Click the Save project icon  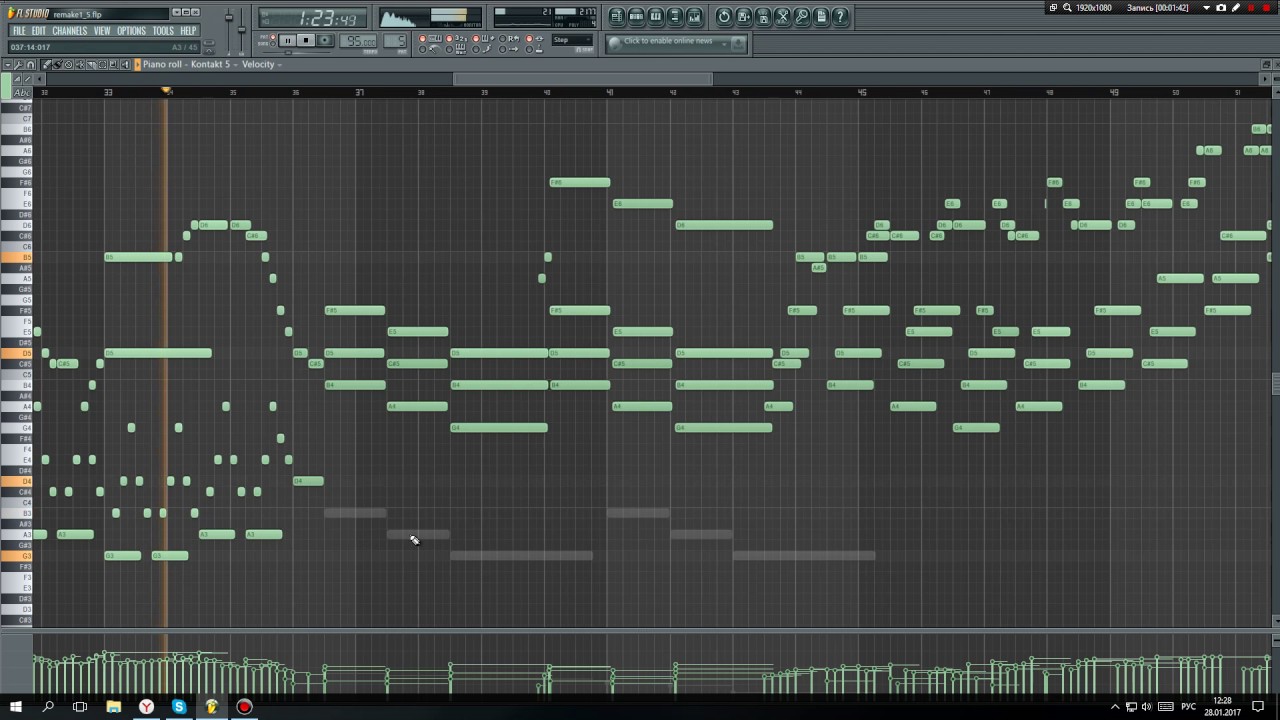(x=744, y=16)
